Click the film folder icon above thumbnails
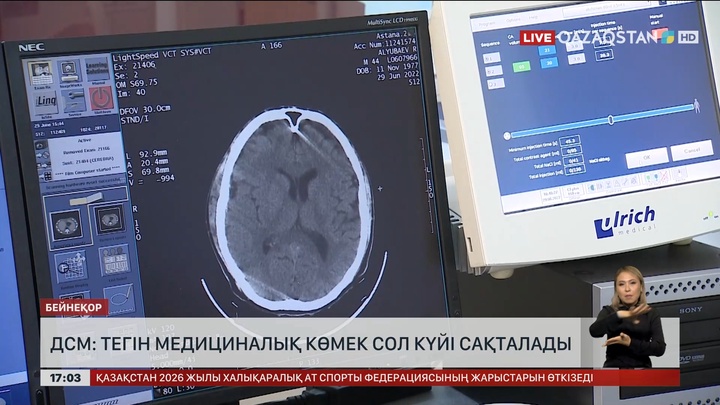 click(x=85, y=198)
